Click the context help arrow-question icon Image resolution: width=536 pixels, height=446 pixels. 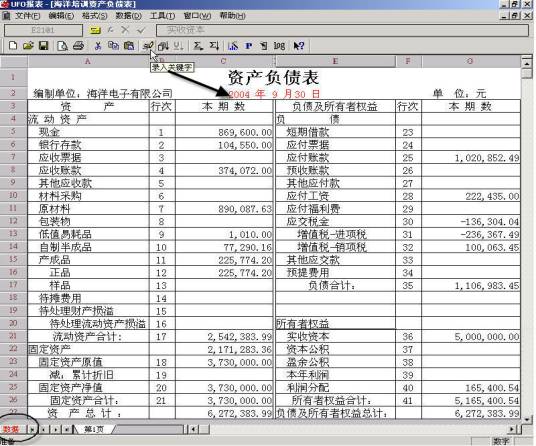tap(298, 45)
